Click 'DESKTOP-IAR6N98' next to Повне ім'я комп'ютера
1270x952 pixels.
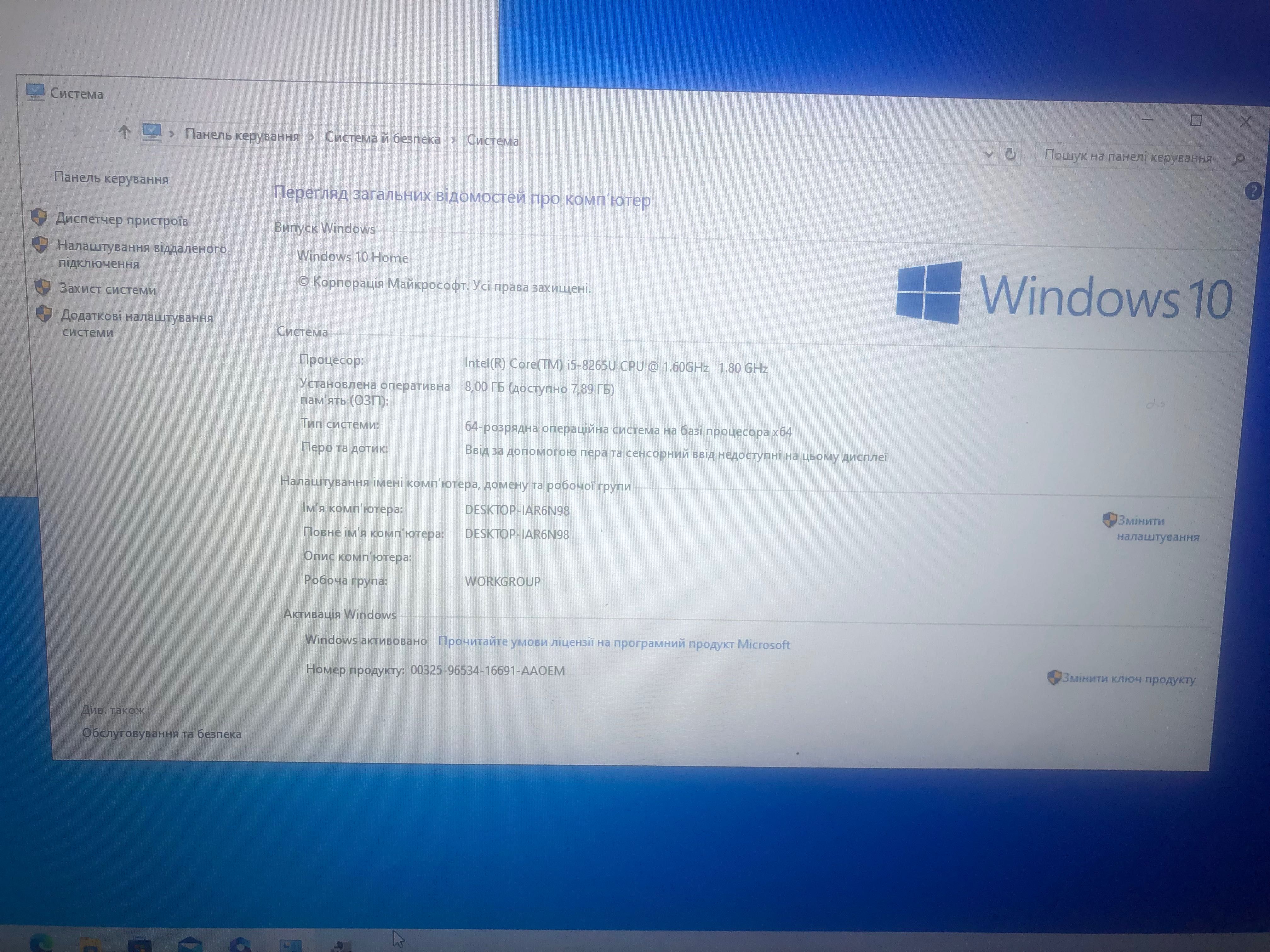(x=517, y=534)
